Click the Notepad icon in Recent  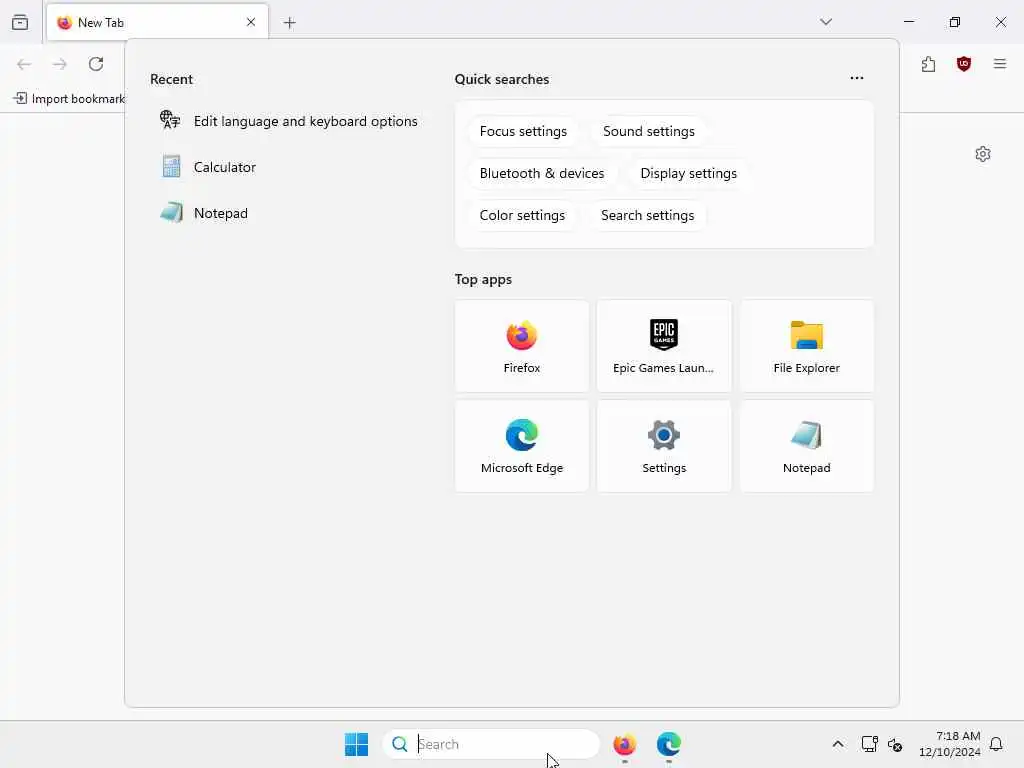point(172,213)
